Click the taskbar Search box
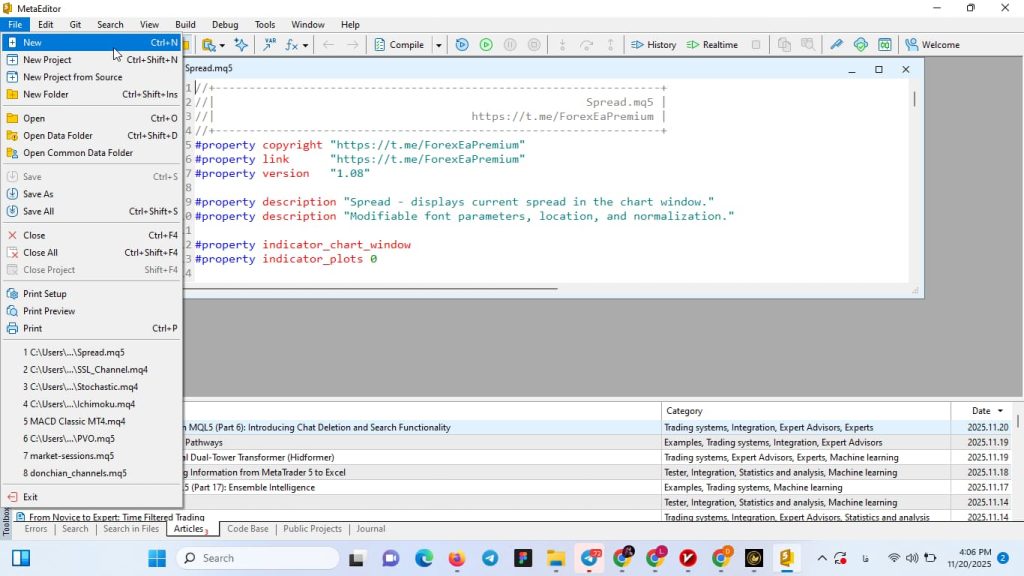 258,558
